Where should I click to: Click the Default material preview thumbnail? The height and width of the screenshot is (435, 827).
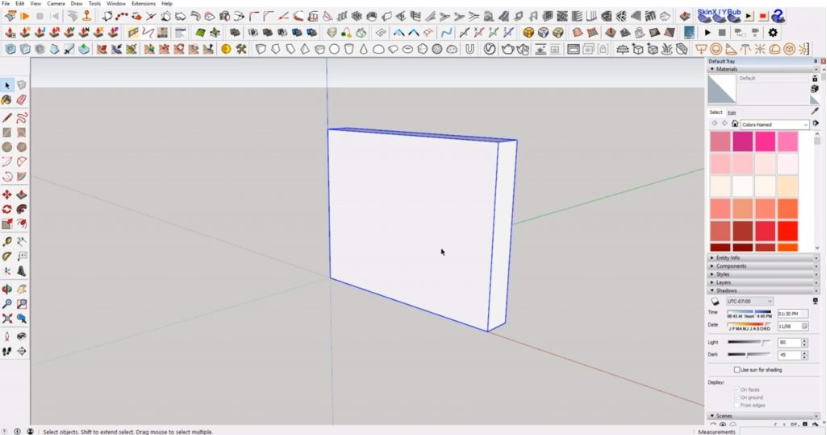(x=722, y=89)
